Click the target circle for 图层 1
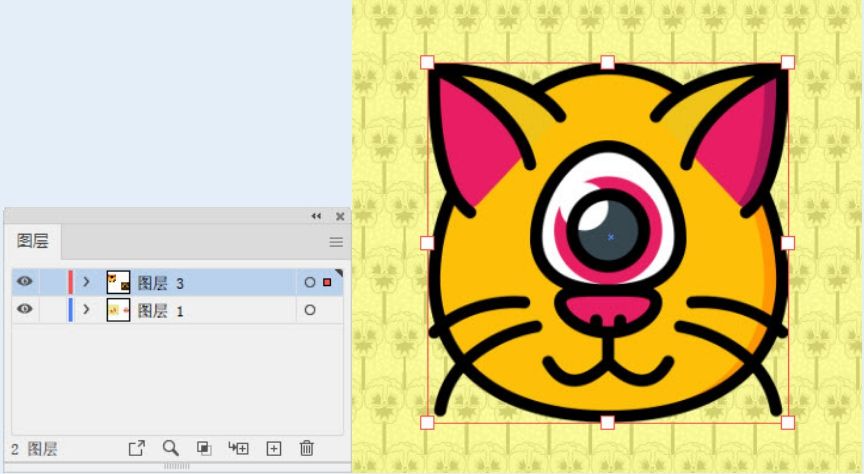This screenshot has width=864, height=474. [x=310, y=310]
